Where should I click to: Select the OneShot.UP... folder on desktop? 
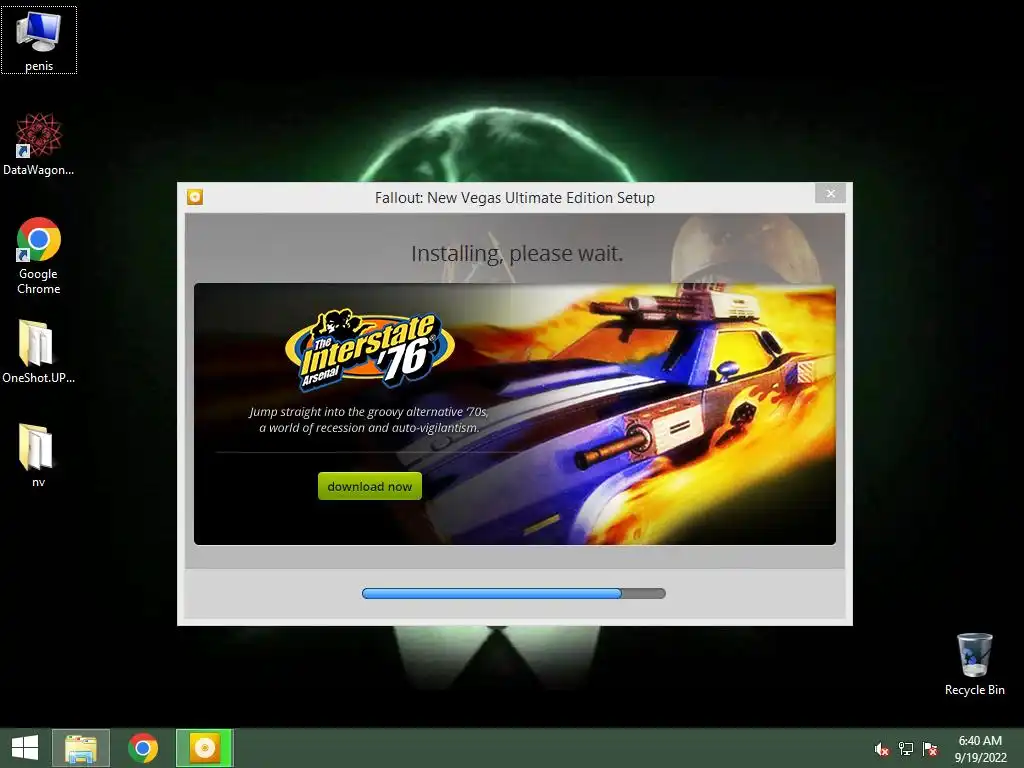39,351
